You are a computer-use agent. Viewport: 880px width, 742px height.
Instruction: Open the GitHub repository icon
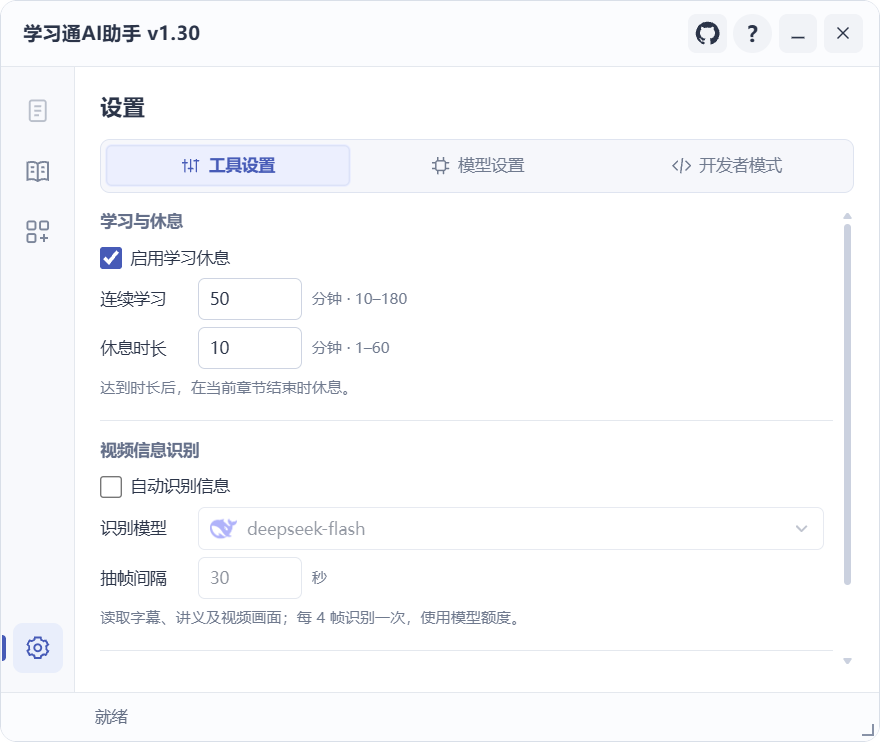pos(707,34)
